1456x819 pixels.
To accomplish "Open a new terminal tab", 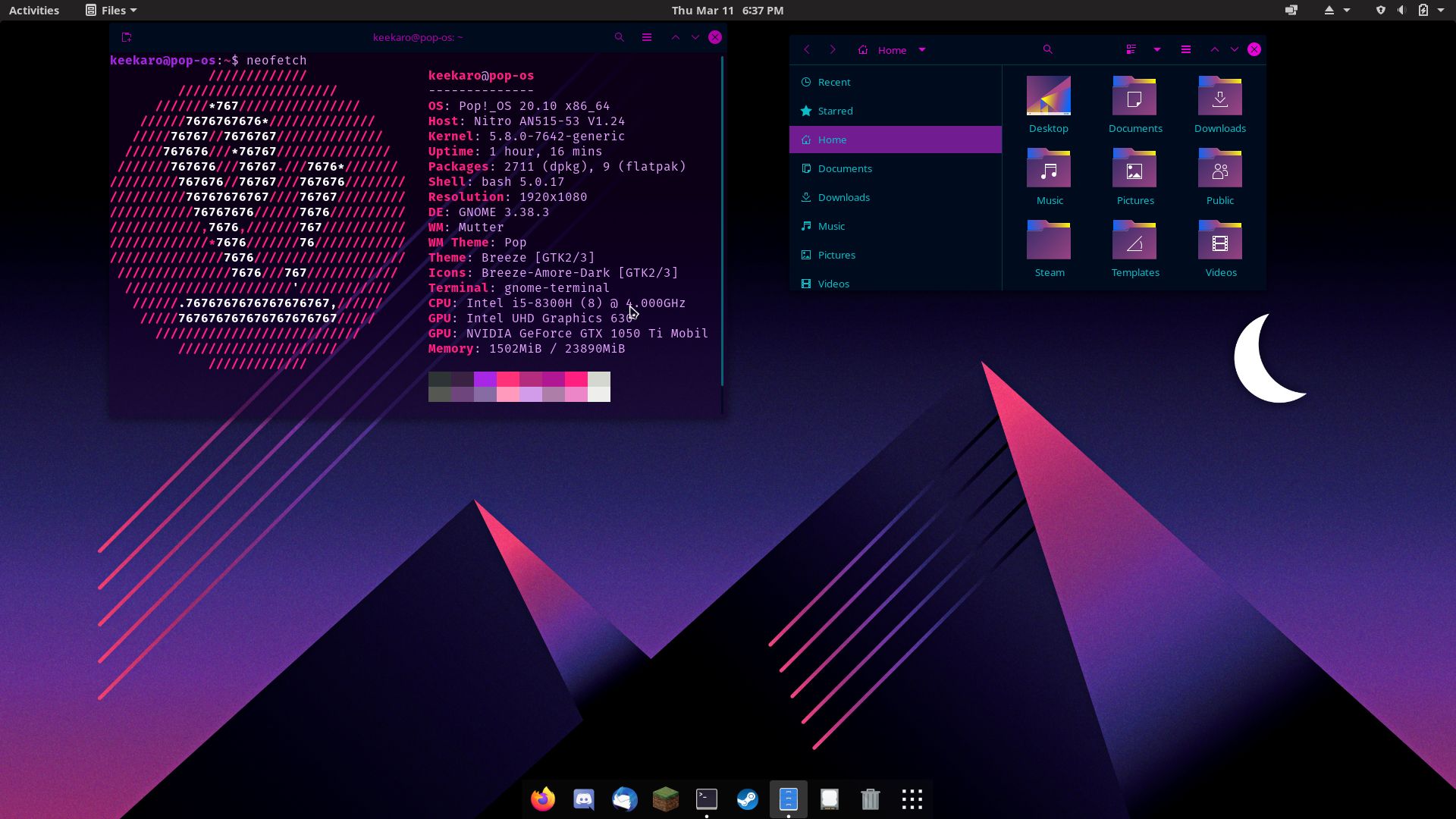I will click(126, 36).
